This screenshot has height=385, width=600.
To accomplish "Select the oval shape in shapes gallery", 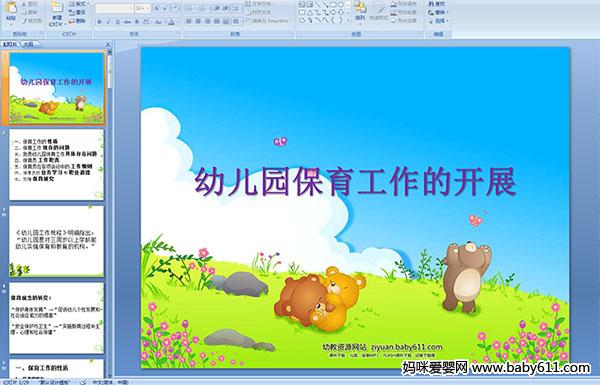I will (x=341, y=5).
